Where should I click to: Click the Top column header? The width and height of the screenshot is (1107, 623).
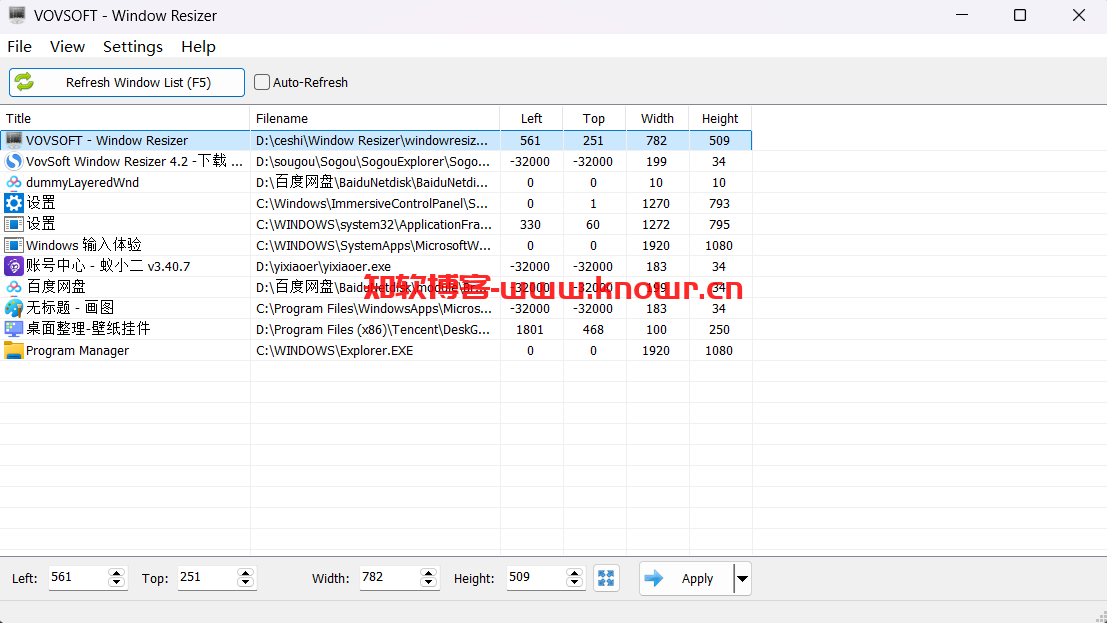(x=594, y=118)
